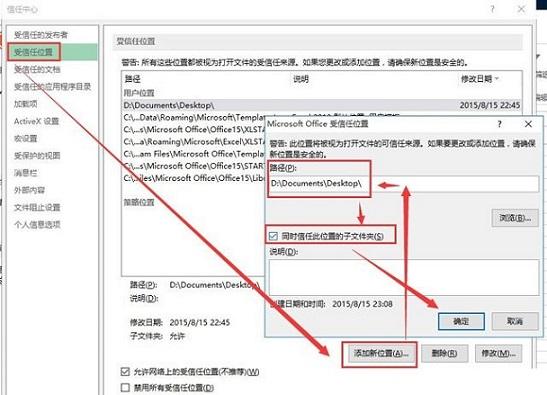The width and height of the screenshot is (547, 395).
Task: Click the 路径(P) input field in dialog
Action: click(403, 184)
